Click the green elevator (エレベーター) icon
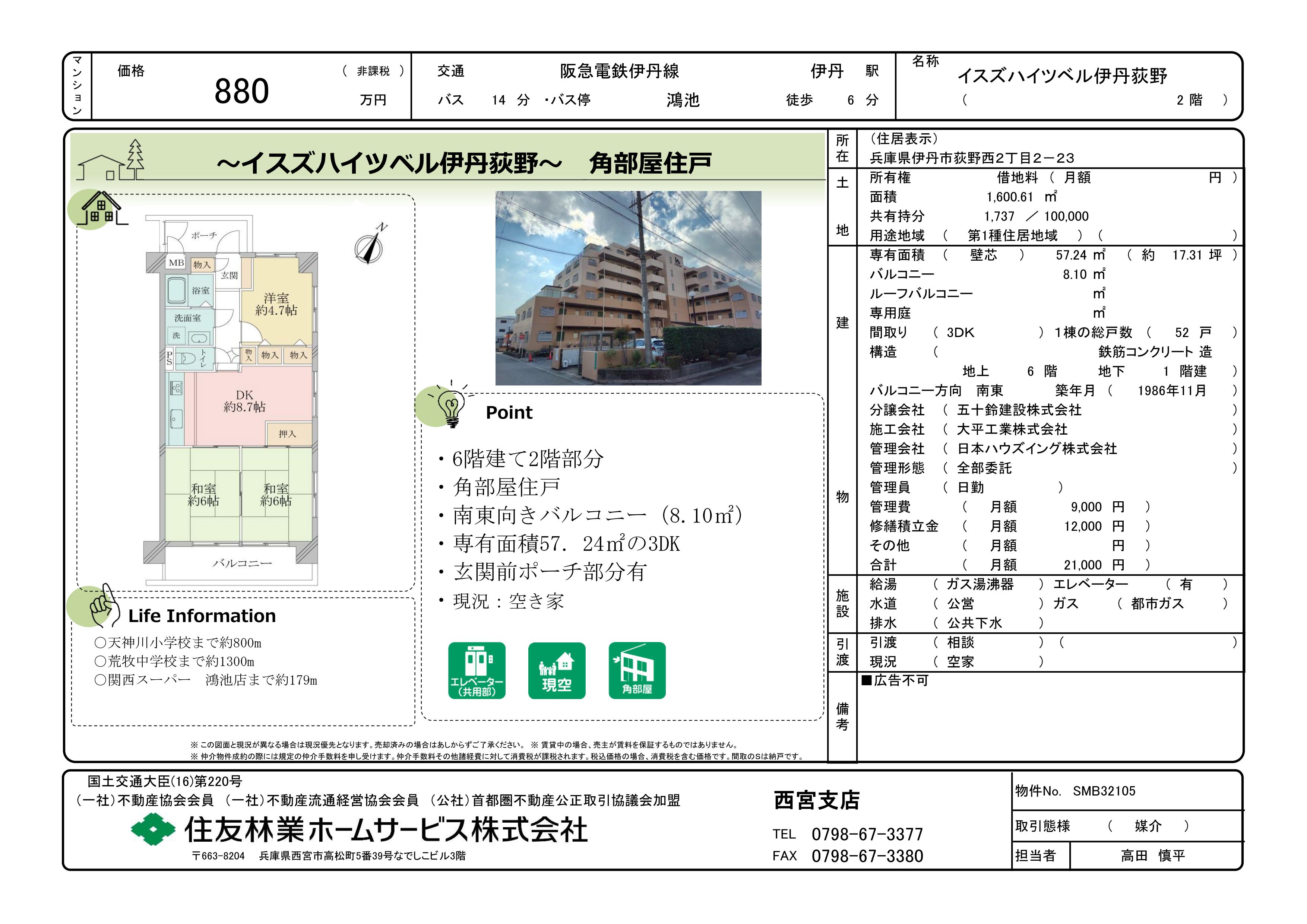1307x924 pixels. (x=477, y=670)
